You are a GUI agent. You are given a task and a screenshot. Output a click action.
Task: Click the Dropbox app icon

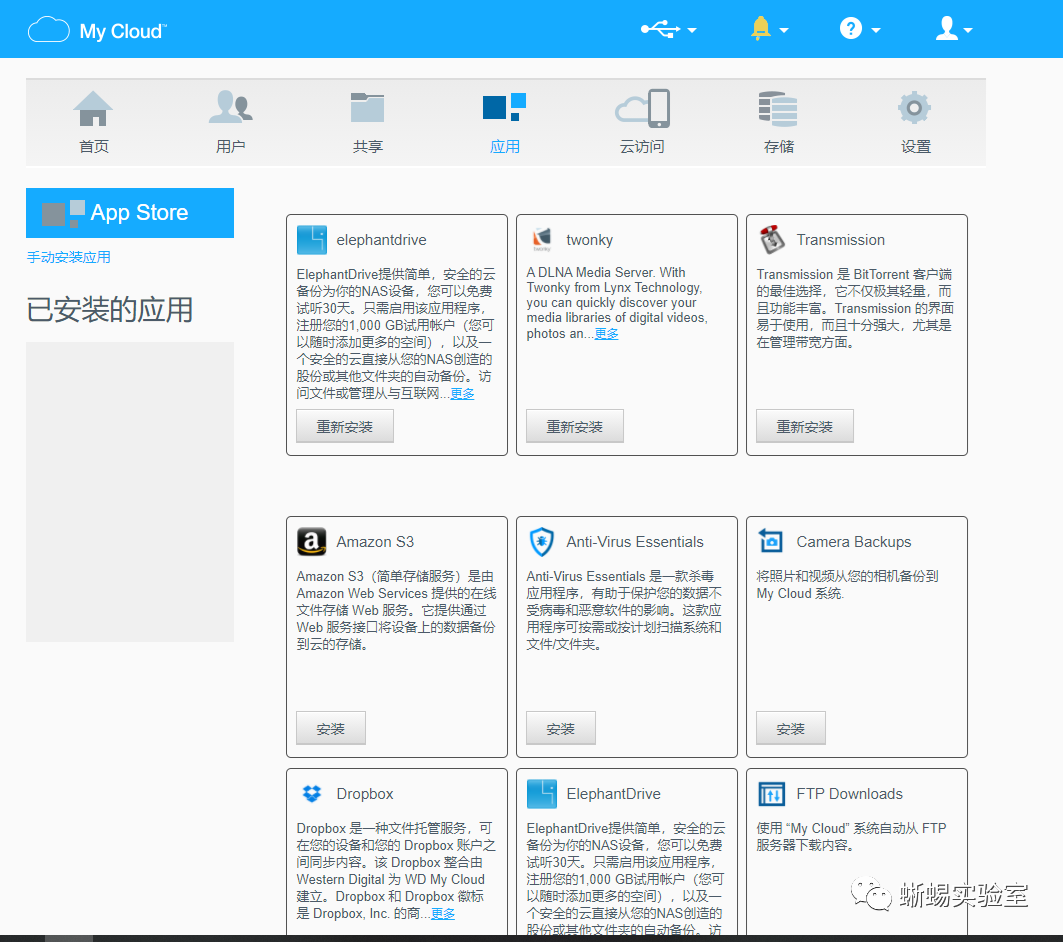pos(312,794)
